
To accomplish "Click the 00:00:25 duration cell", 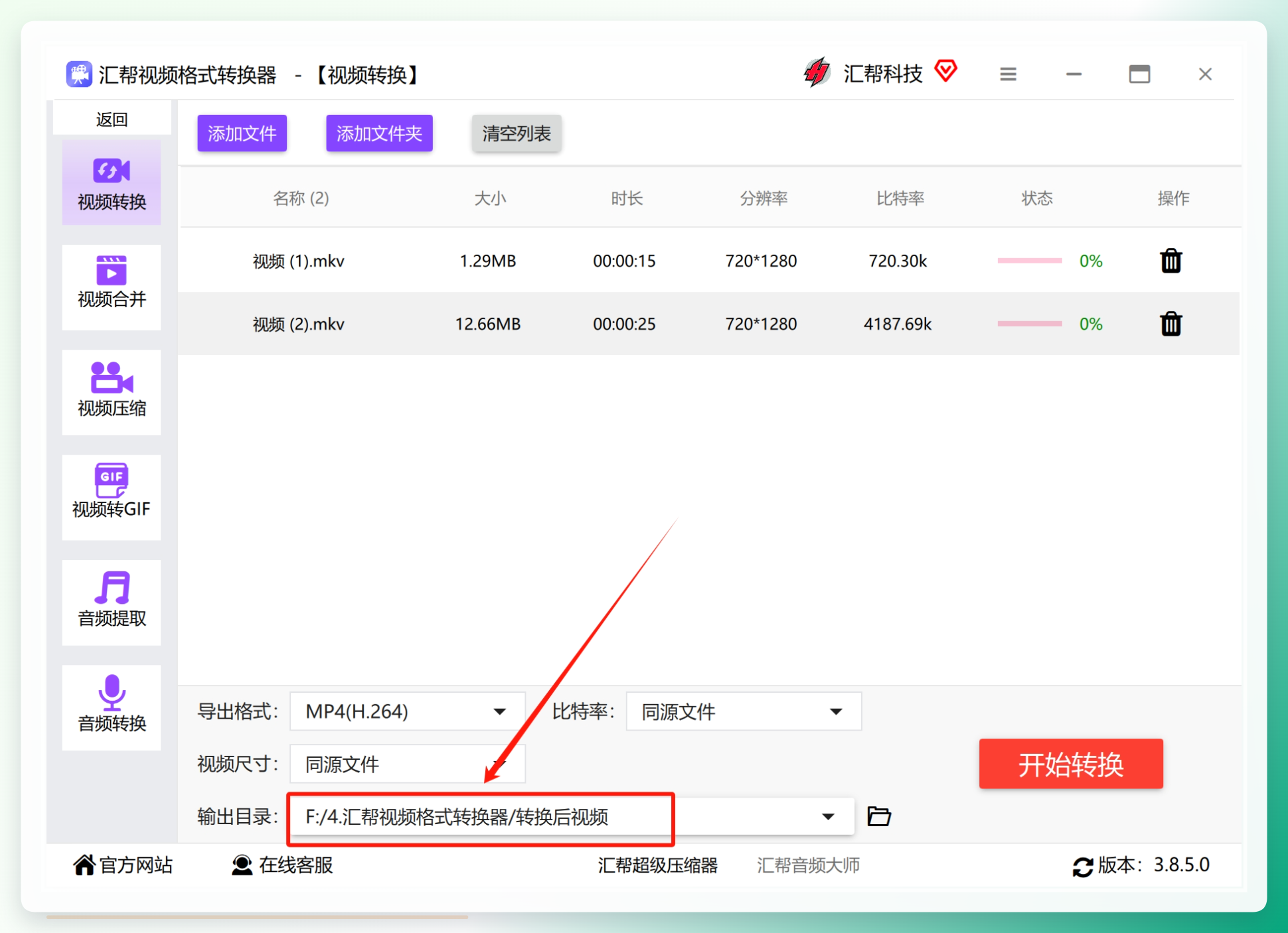I will pos(624,324).
